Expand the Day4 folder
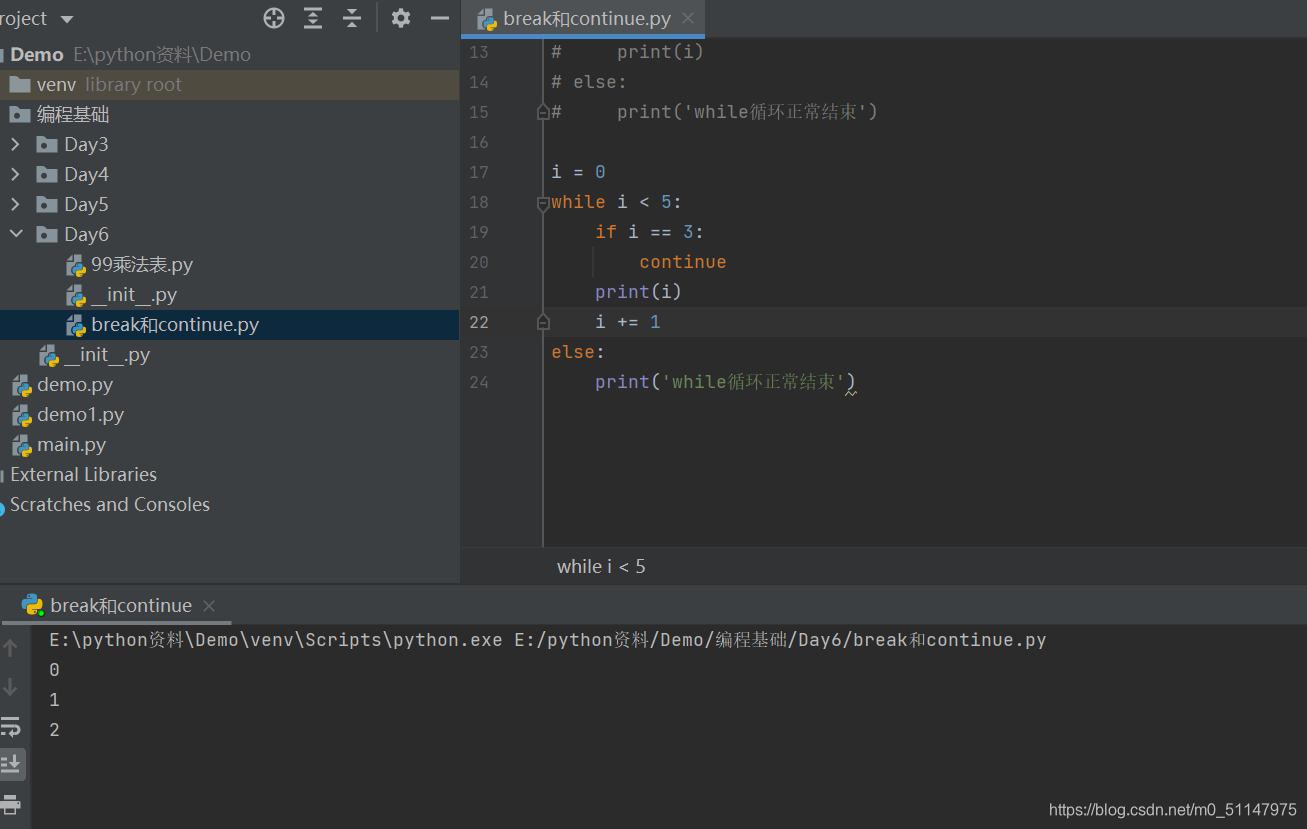The image size is (1307, 829). [15, 175]
